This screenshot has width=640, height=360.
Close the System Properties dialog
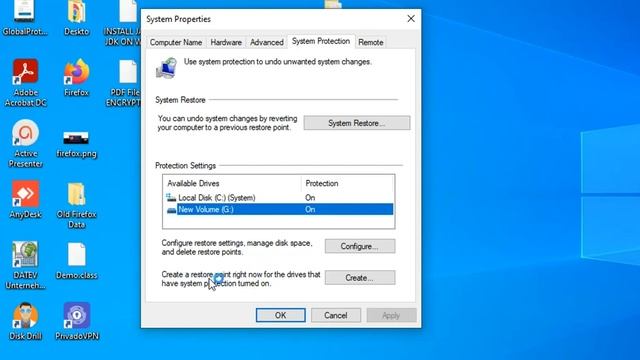point(411,19)
